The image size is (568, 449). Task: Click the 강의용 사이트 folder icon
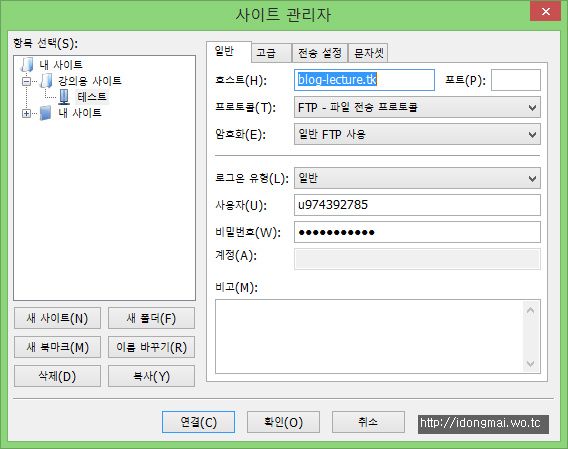pos(47,80)
